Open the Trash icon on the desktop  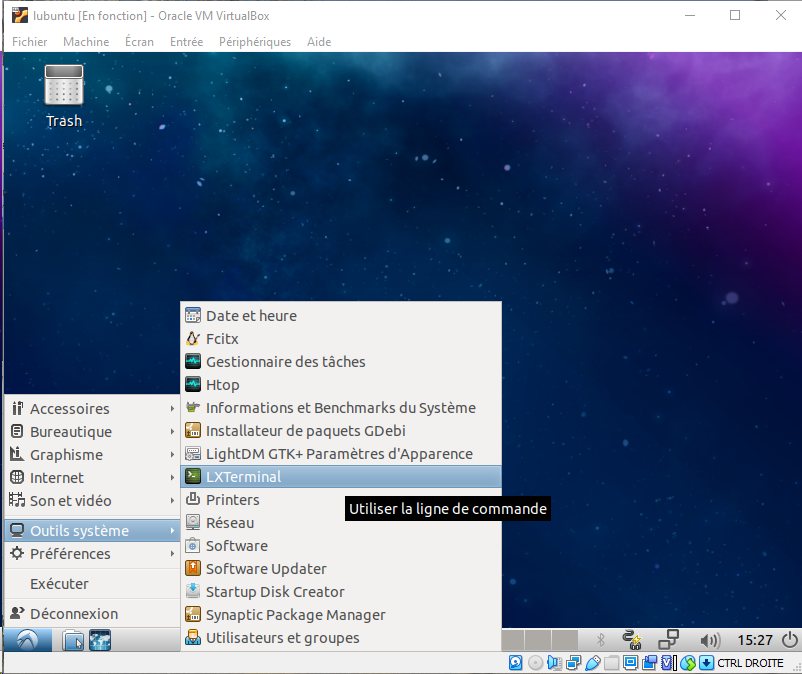[x=64, y=93]
